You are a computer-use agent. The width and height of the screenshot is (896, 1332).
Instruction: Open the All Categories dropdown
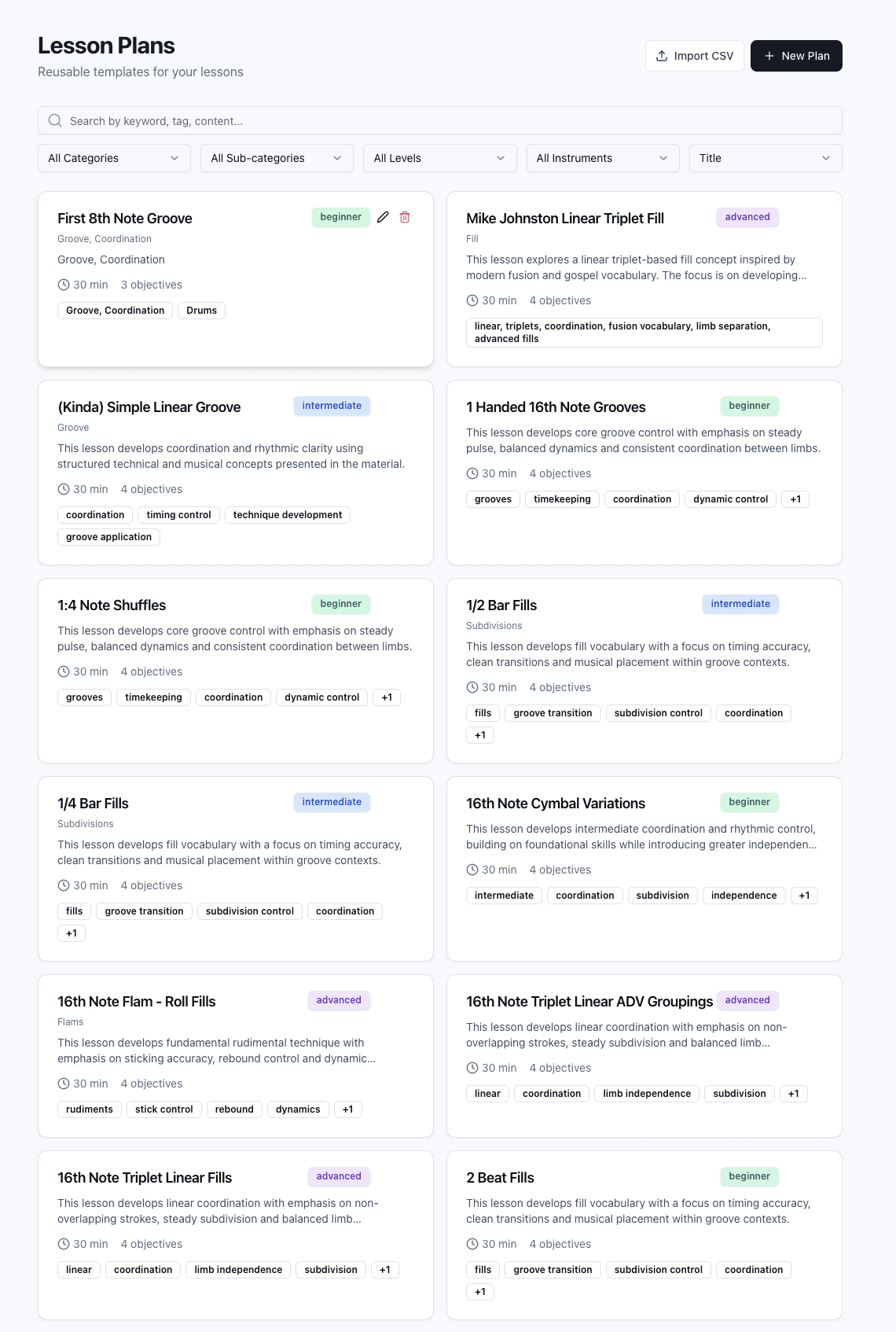click(x=114, y=158)
